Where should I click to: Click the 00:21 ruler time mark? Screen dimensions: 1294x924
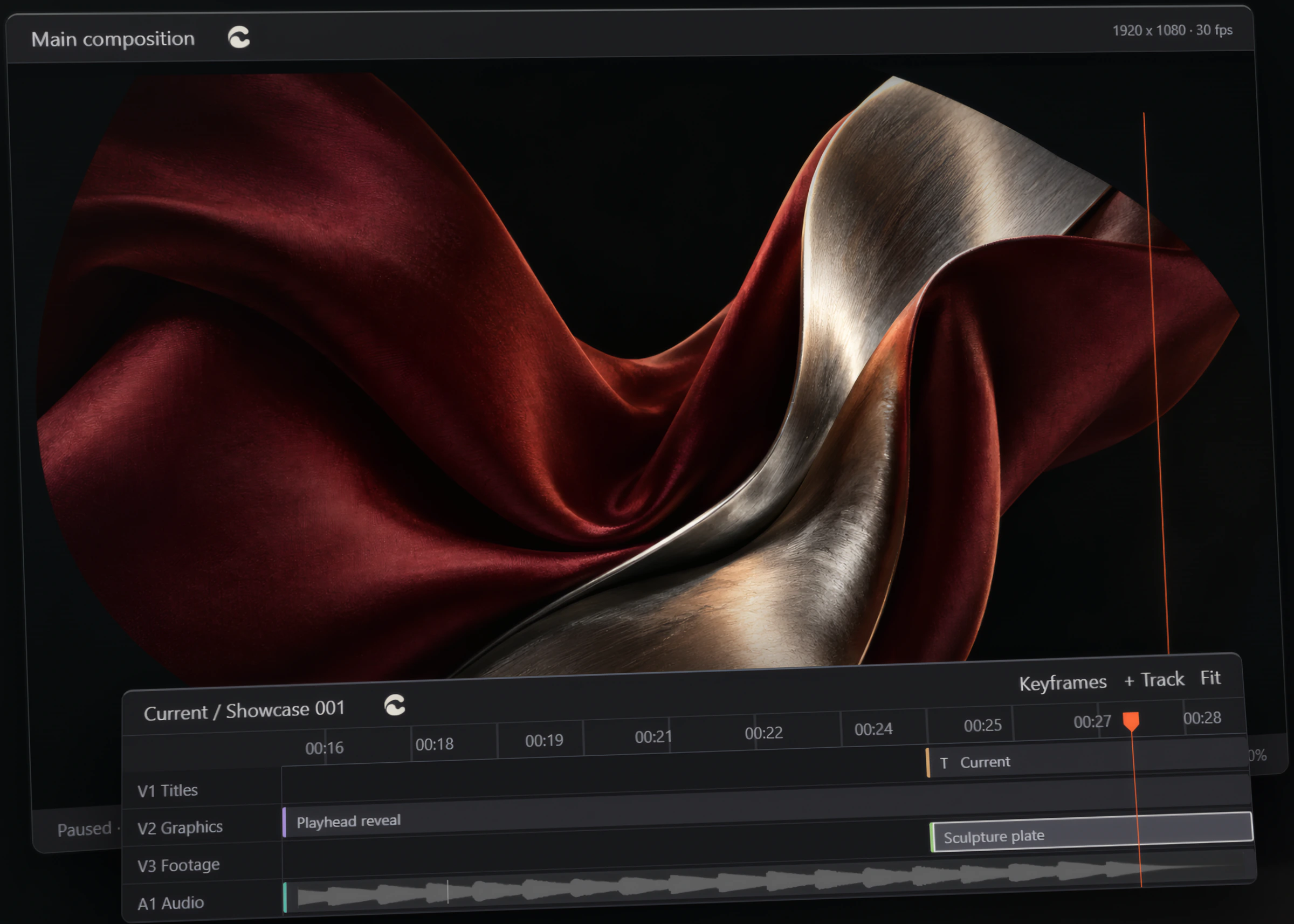(653, 737)
